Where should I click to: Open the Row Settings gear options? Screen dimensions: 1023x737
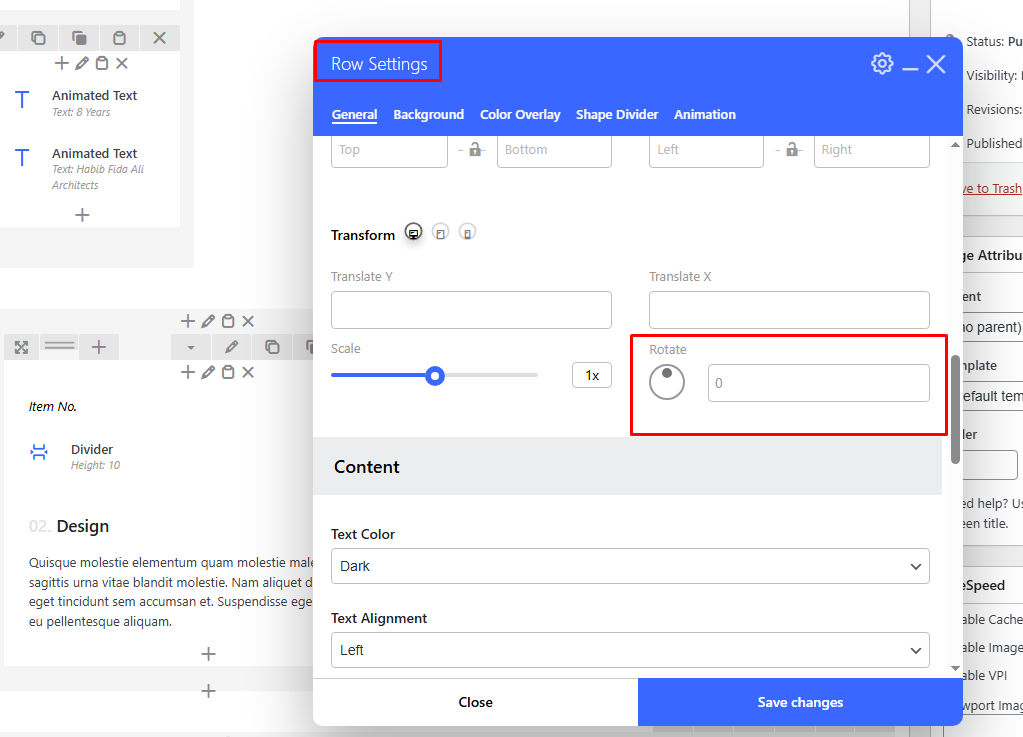(x=881, y=64)
